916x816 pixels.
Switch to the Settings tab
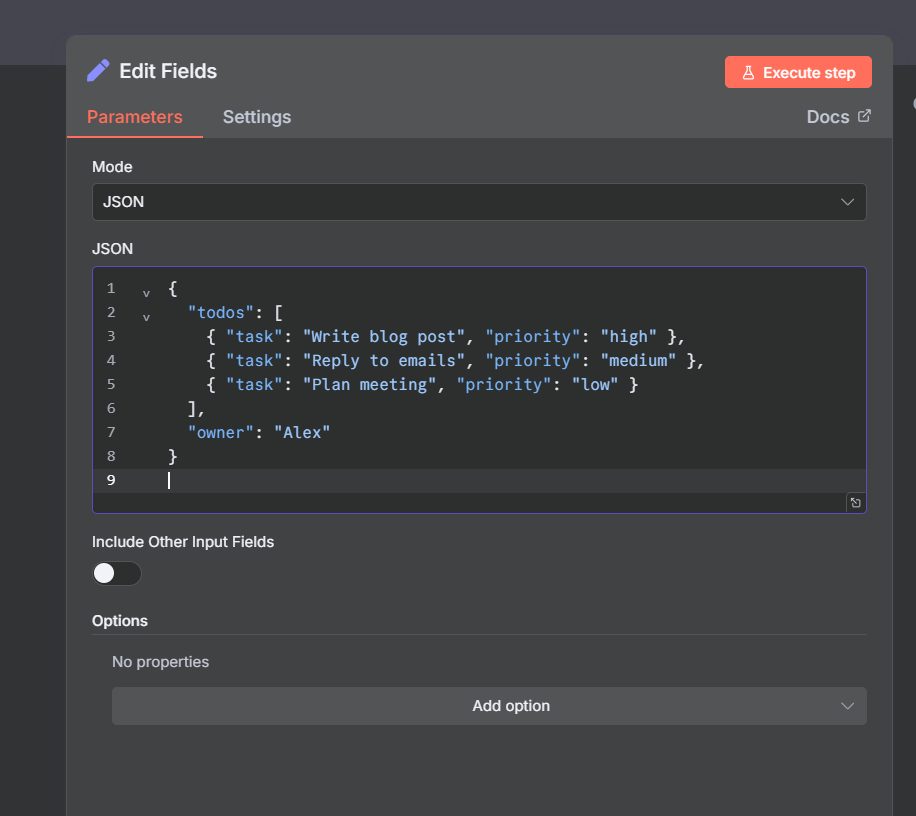point(256,117)
